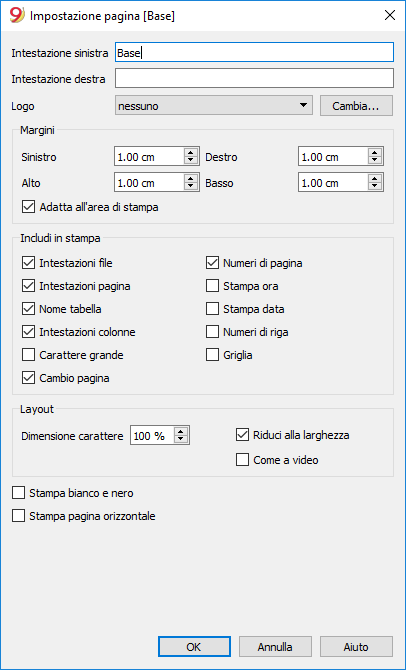This screenshot has width=406, height=671.
Task: Confirm settings with OK button
Action: coord(194,647)
